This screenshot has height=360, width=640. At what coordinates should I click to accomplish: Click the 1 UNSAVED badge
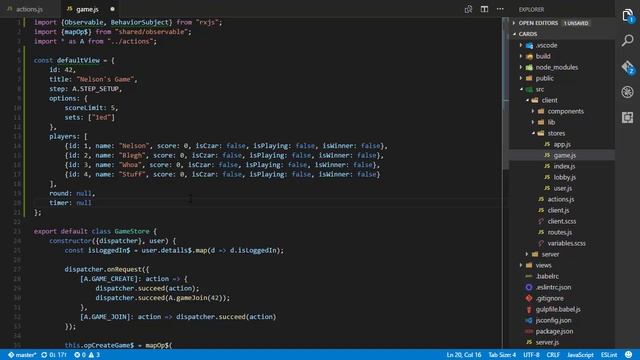click(576, 23)
